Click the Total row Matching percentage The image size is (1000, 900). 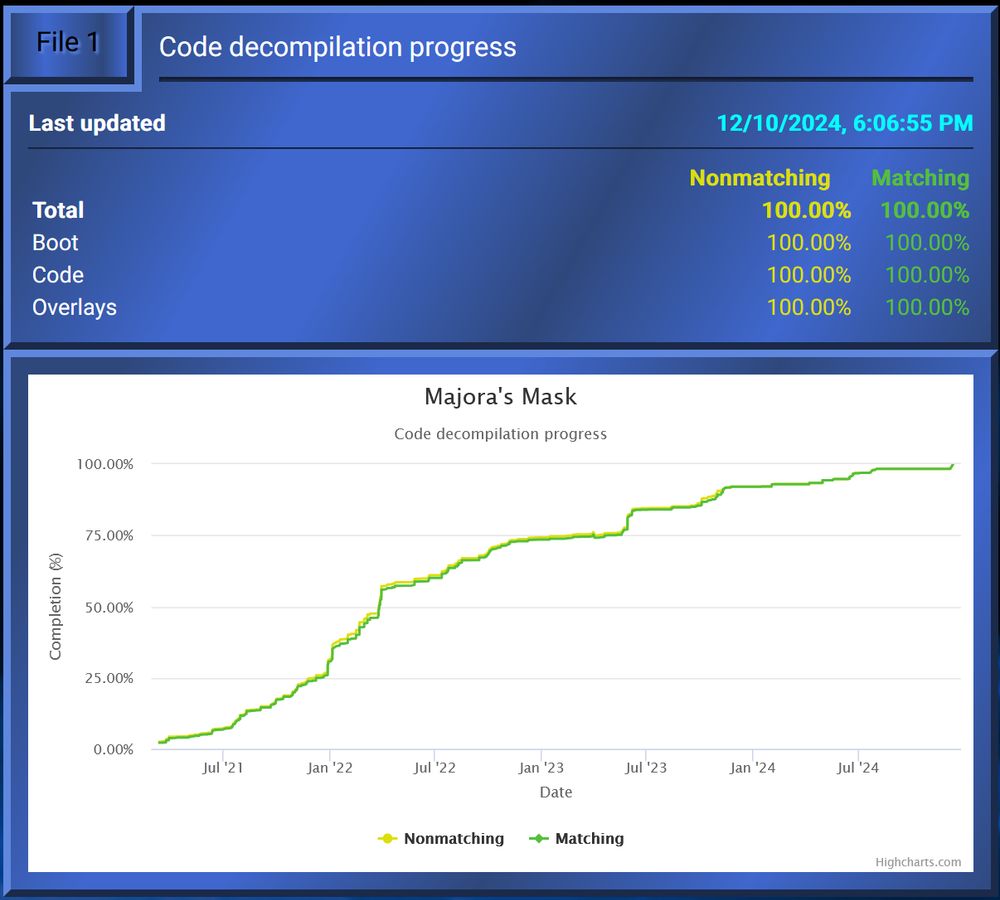tap(925, 210)
